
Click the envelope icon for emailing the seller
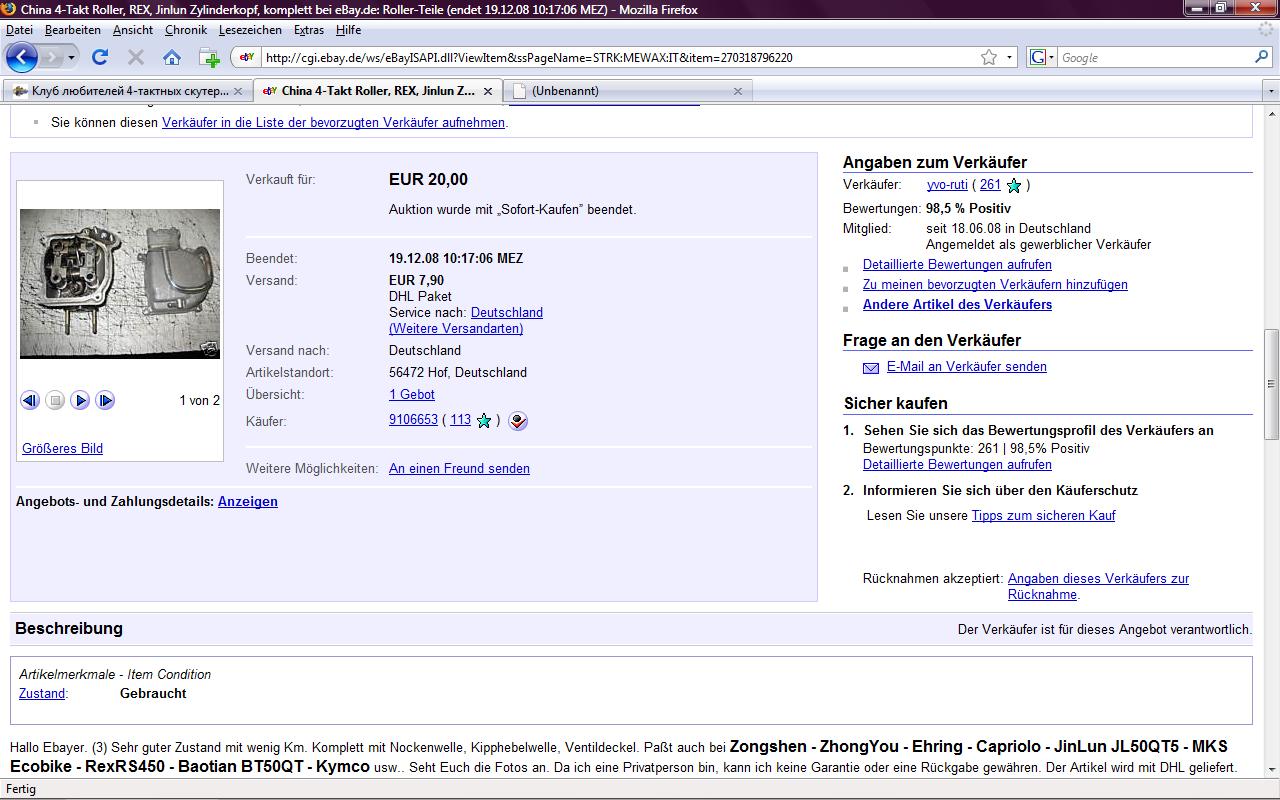(x=871, y=368)
